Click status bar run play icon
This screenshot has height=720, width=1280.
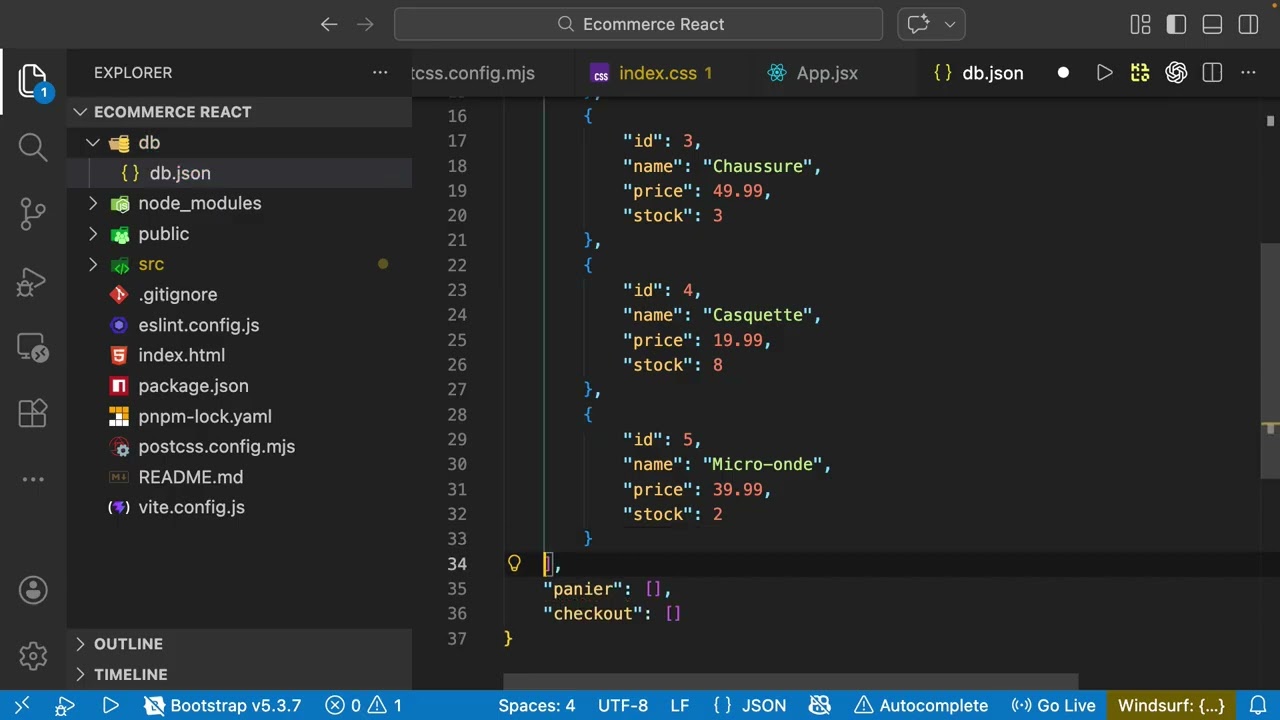coord(111,706)
